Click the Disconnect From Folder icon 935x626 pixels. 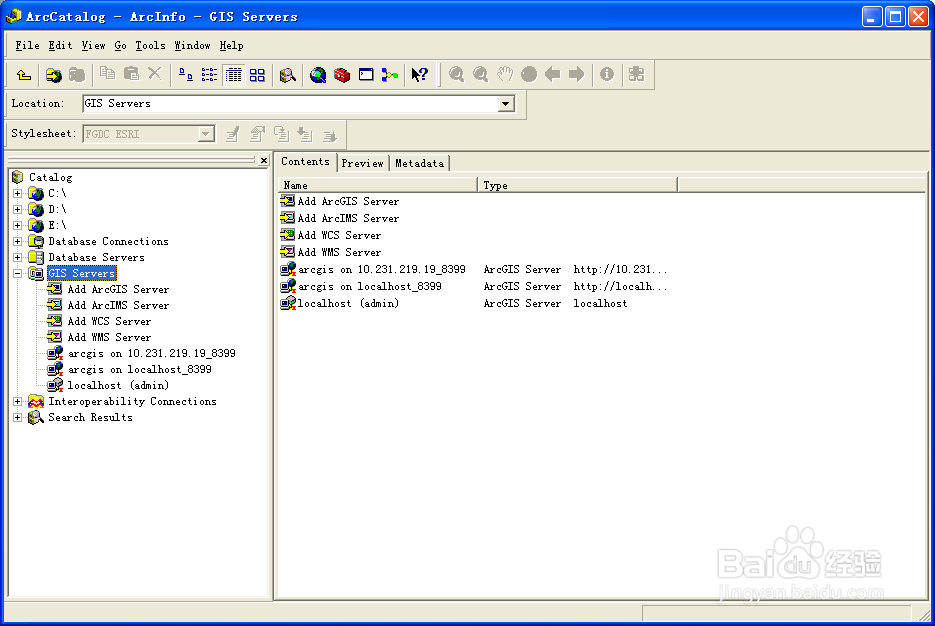[77, 75]
